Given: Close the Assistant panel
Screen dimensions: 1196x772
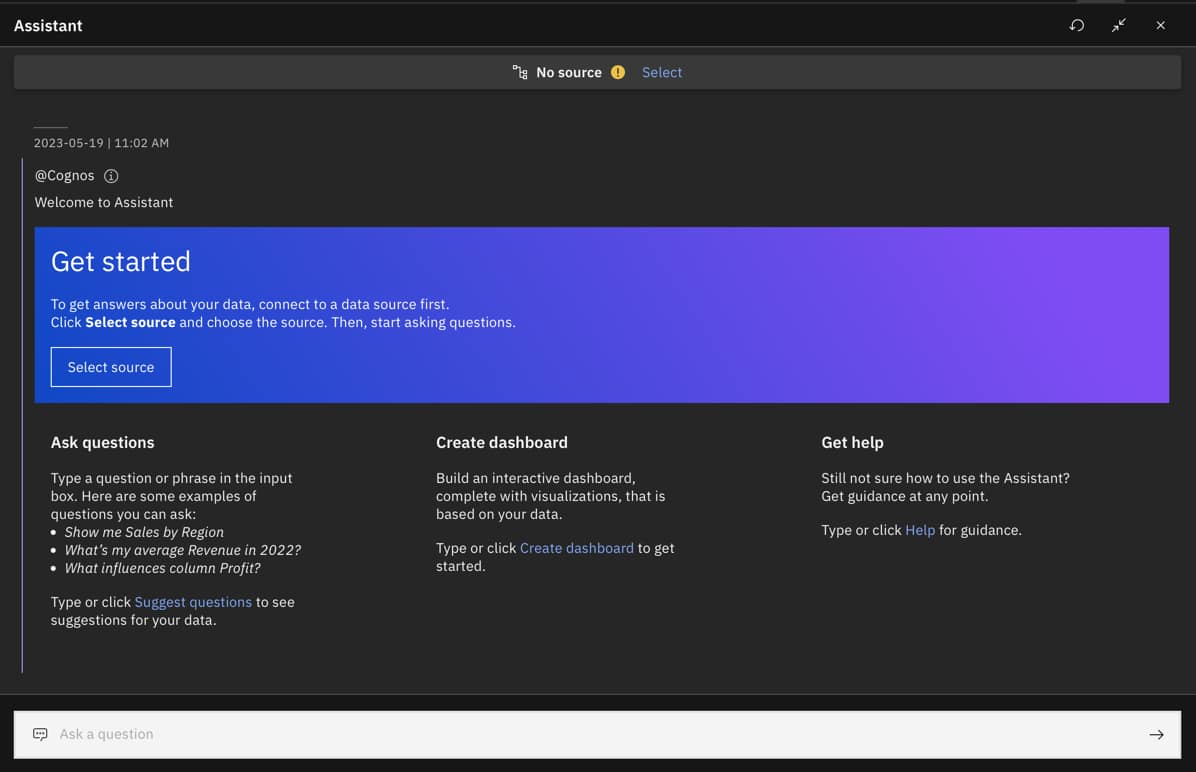Looking at the screenshot, I should [x=1160, y=26].
